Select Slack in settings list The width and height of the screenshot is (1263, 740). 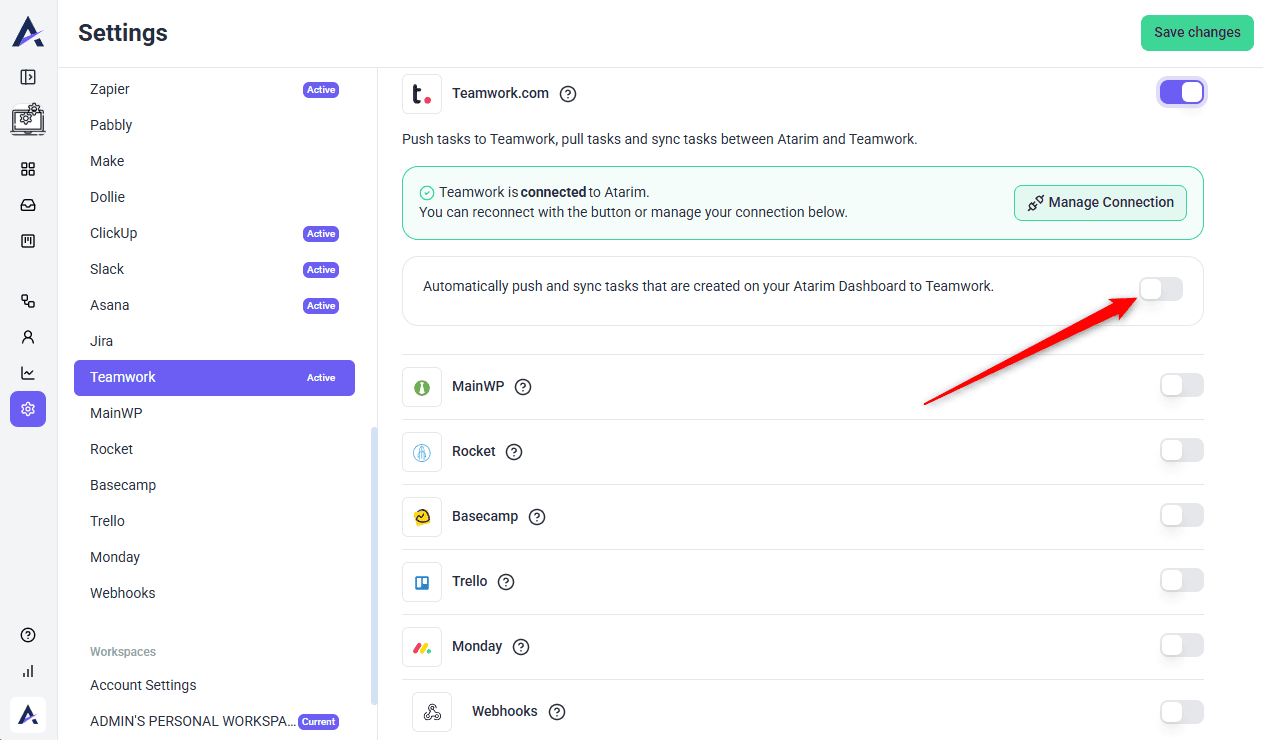(214, 269)
